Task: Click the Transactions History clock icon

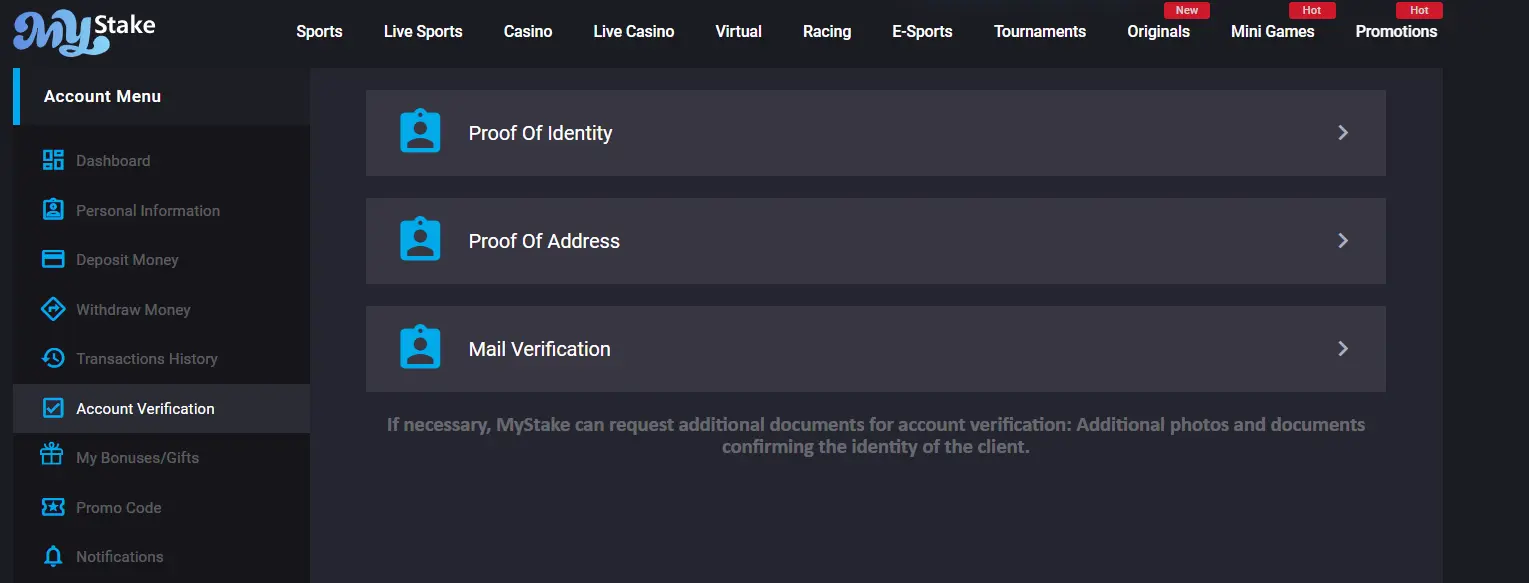Action: [x=53, y=358]
